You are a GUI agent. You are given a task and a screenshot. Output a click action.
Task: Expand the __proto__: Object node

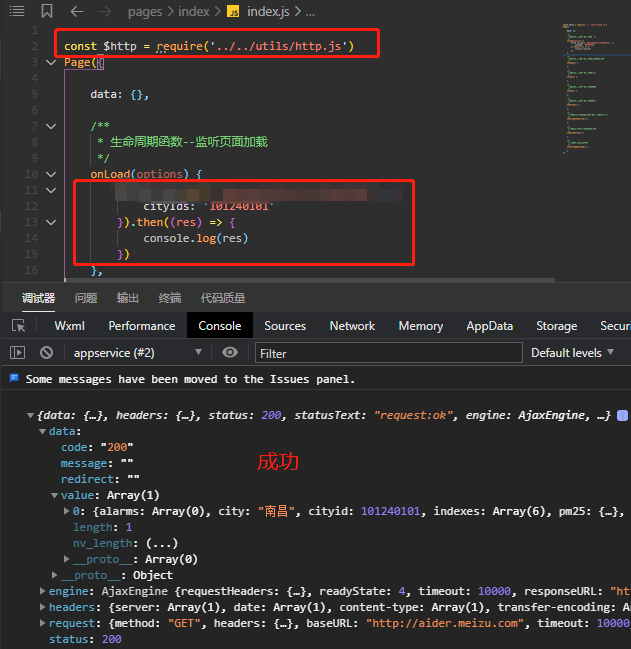point(54,575)
